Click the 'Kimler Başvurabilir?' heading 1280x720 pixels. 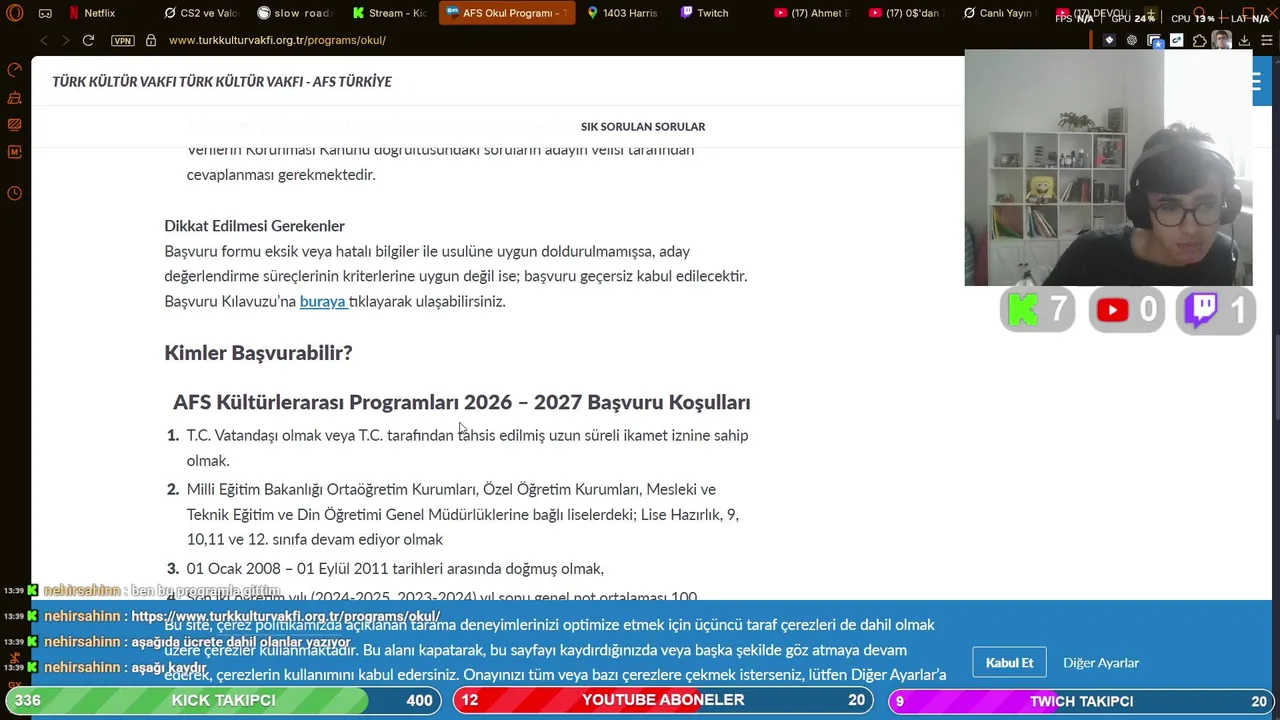[258, 353]
